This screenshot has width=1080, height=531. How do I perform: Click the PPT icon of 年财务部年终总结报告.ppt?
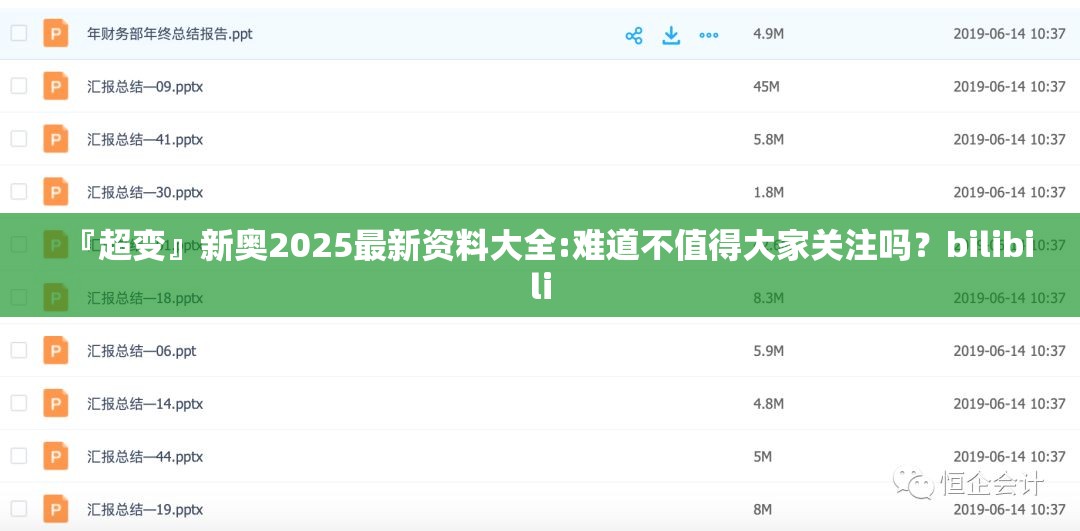click(x=56, y=33)
